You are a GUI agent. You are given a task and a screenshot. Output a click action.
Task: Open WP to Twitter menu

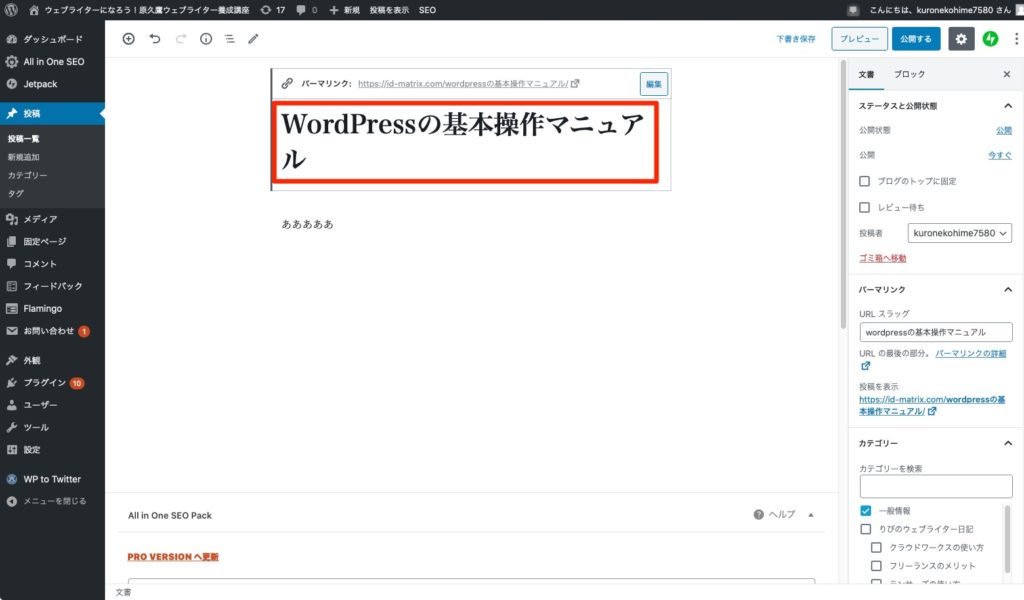pos(52,479)
